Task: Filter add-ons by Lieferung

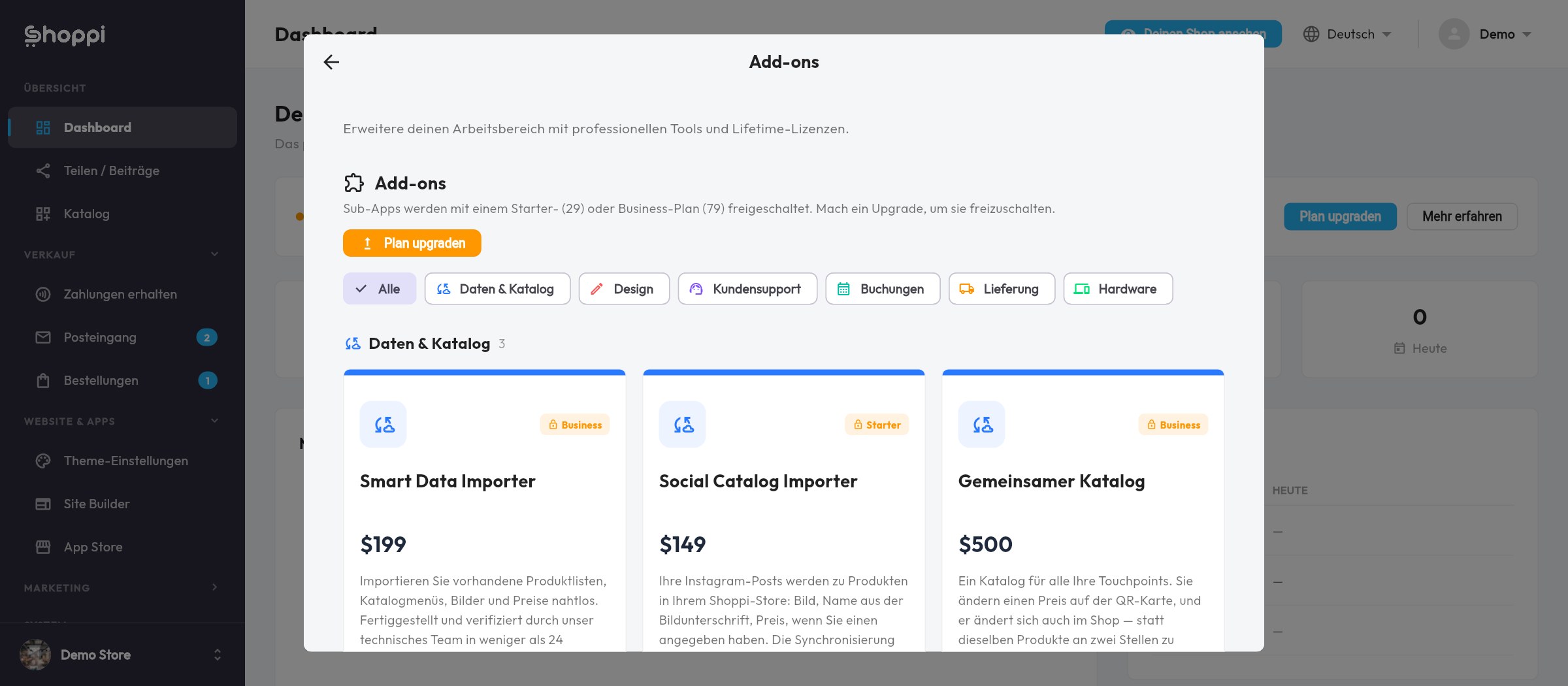Action: pyautogui.click(x=1002, y=289)
